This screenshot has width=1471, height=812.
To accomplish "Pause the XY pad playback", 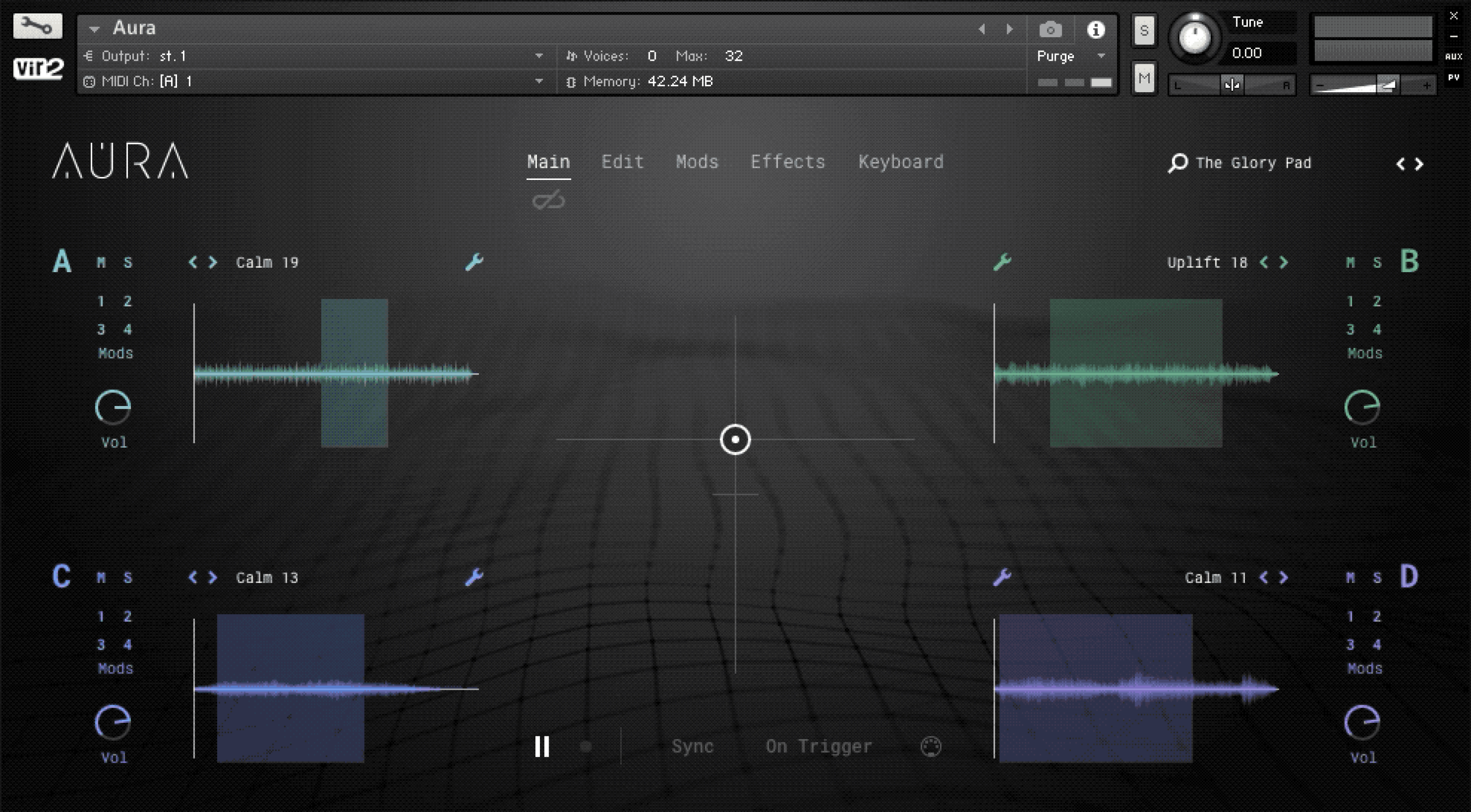I will click(542, 746).
